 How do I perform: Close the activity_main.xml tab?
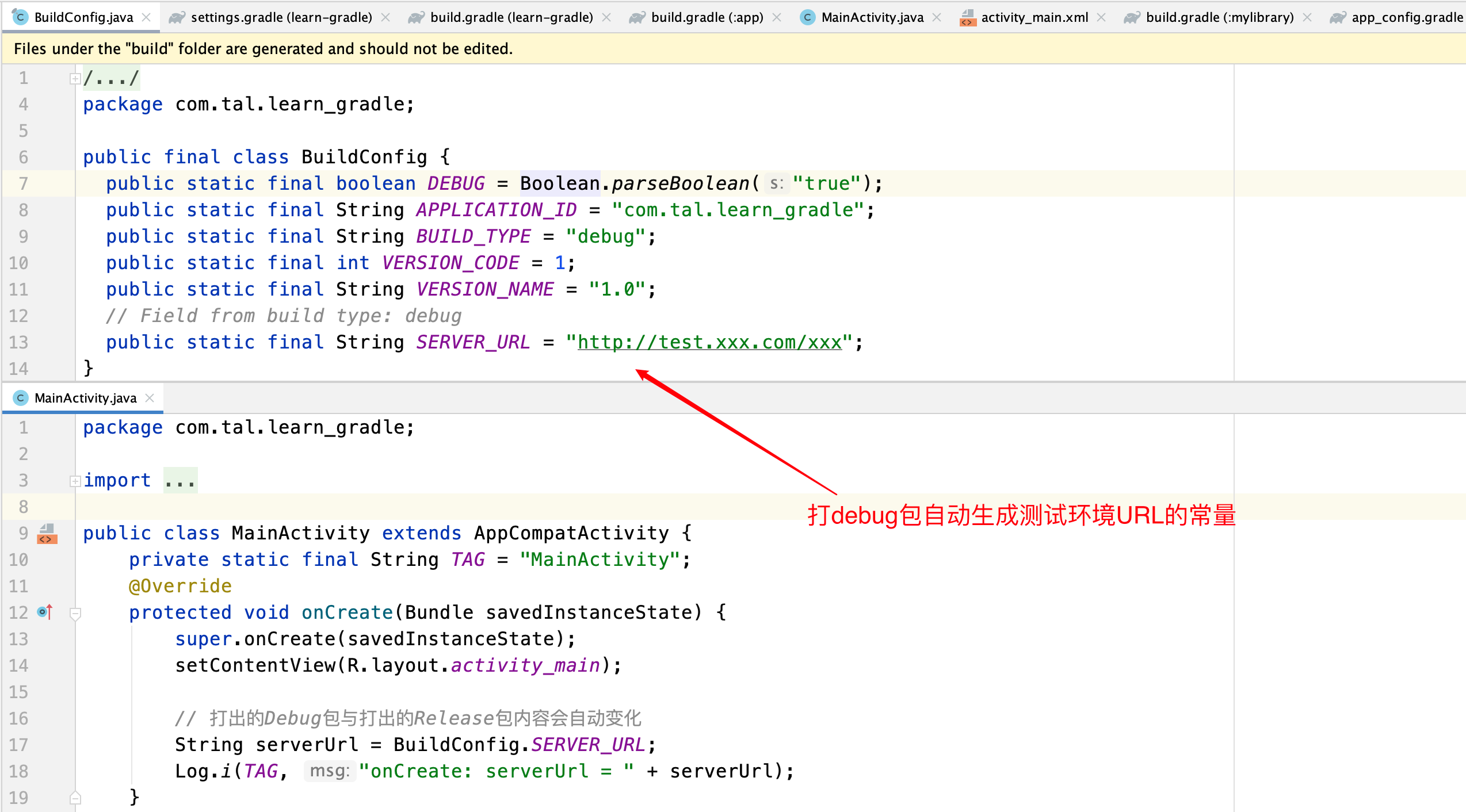coord(1101,17)
